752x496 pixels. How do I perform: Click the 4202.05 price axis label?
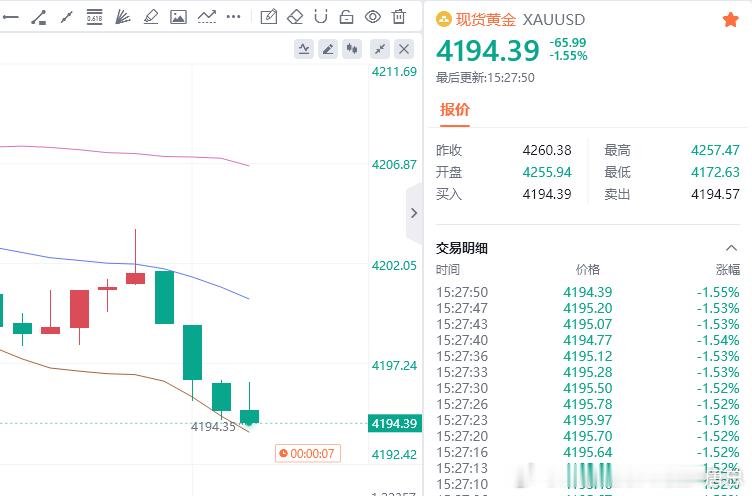point(394,266)
